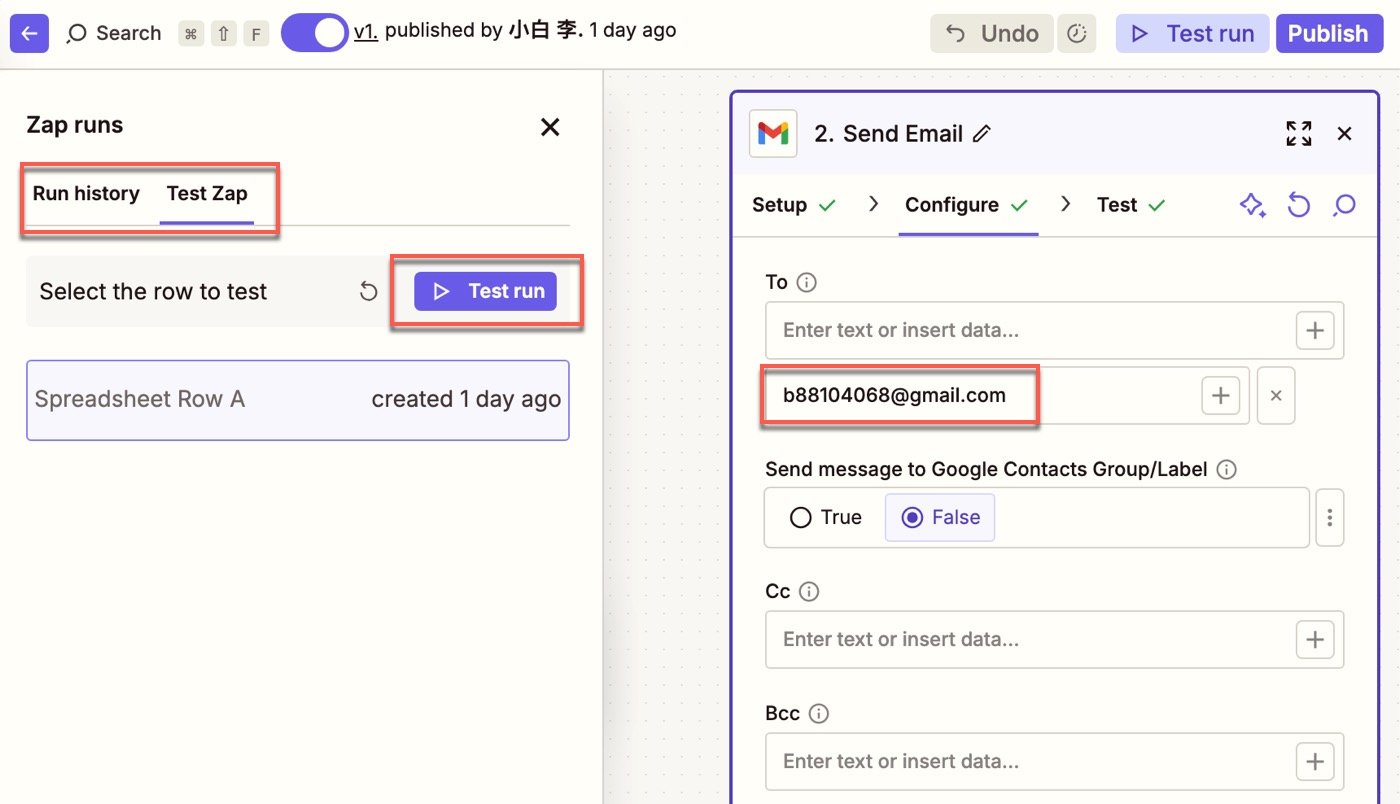Open the Test tab in step editor
This screenshot has height=804, width=1400.
(1131, 205)
